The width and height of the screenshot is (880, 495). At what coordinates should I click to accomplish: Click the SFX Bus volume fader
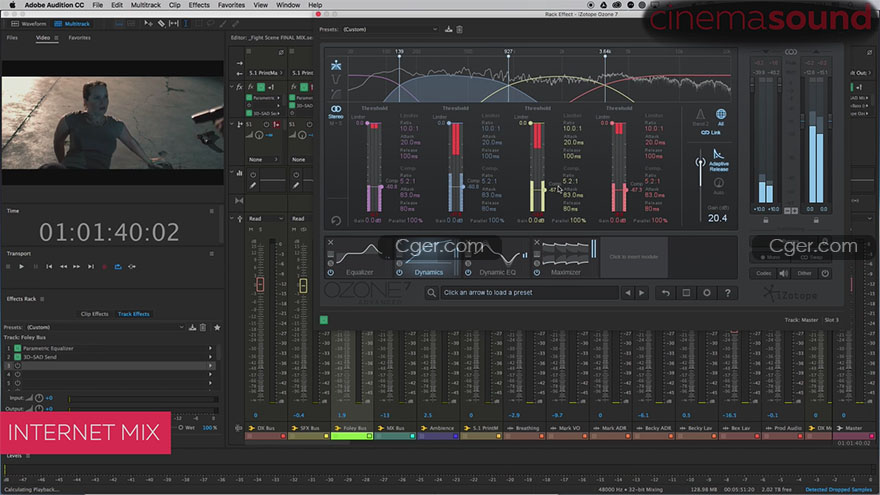click(303, 285)
